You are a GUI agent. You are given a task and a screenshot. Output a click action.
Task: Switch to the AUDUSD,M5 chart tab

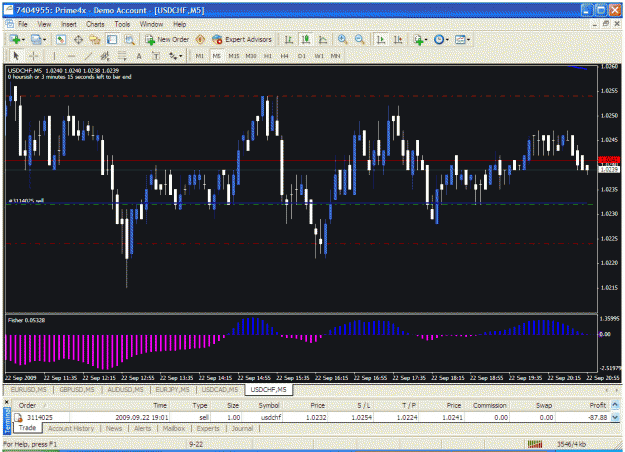[125, 389]
